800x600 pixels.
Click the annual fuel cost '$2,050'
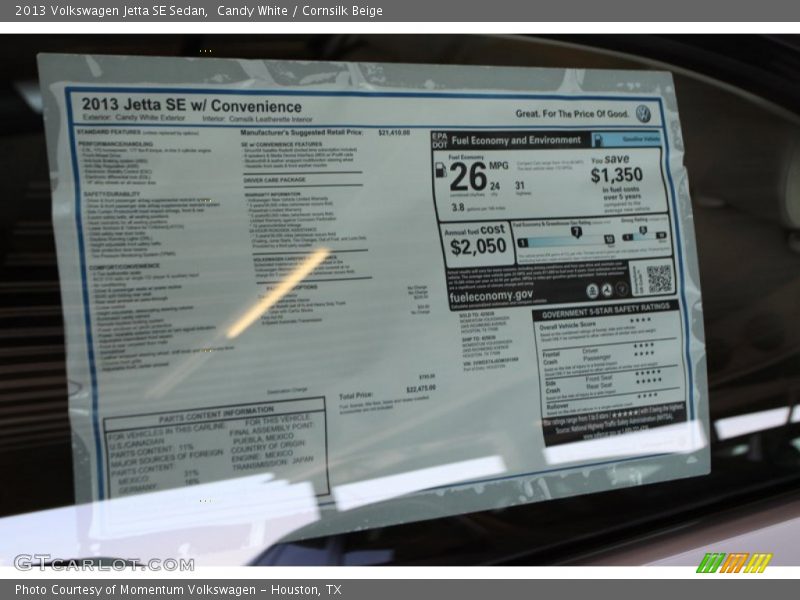(x=478, y=247)
